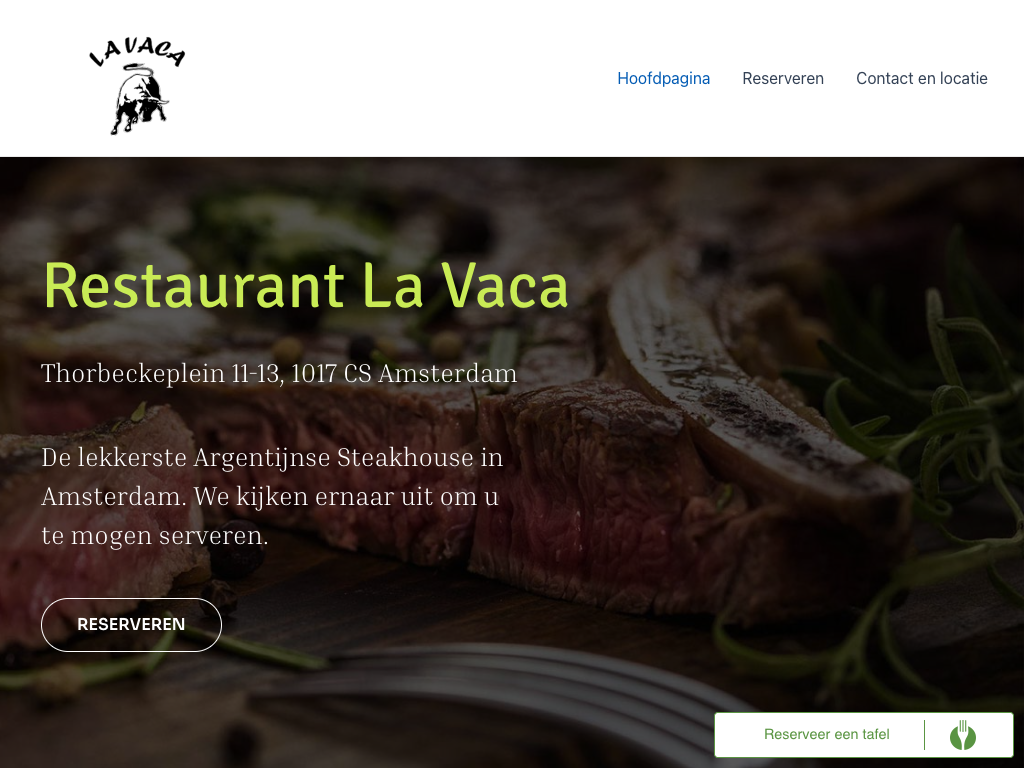Click the La Vaca bull logo
This screenshot has height=768, width=1024.
pos(137,86)
